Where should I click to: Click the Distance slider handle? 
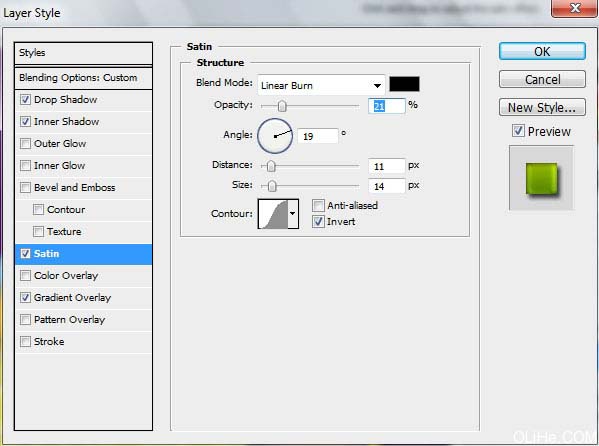(x=271, y=166)
